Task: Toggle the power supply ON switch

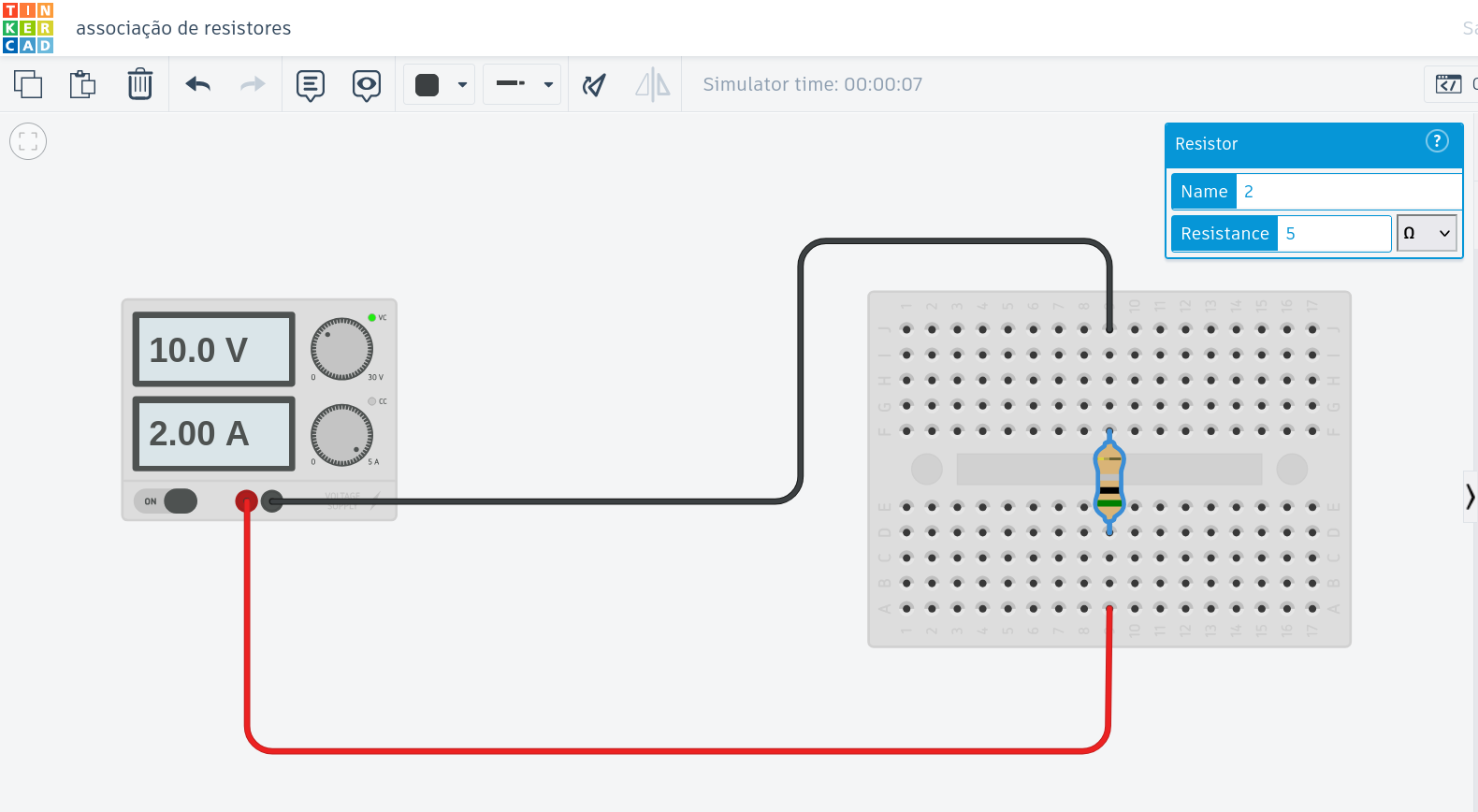Action: tap(166, 501)
